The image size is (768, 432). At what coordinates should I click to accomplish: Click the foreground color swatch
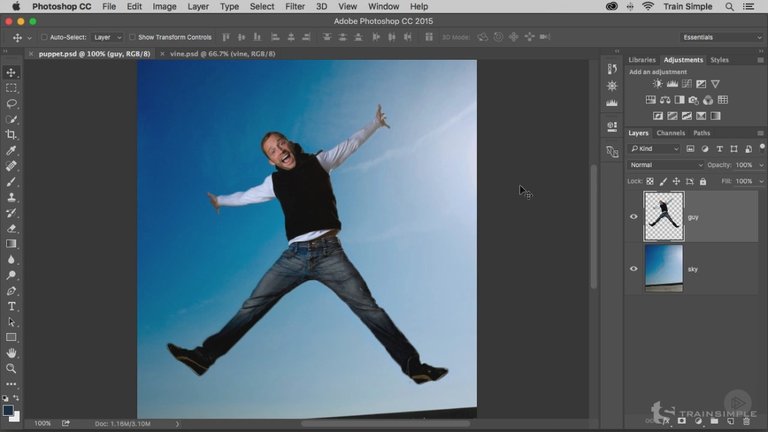point(8,409)
